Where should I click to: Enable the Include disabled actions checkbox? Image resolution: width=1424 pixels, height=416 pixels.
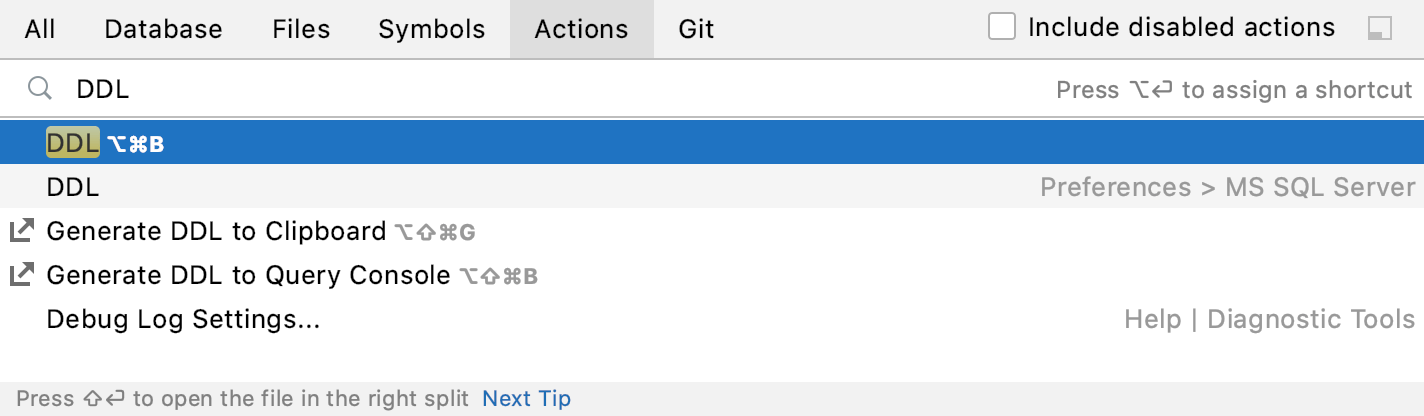coord(1002,28)
